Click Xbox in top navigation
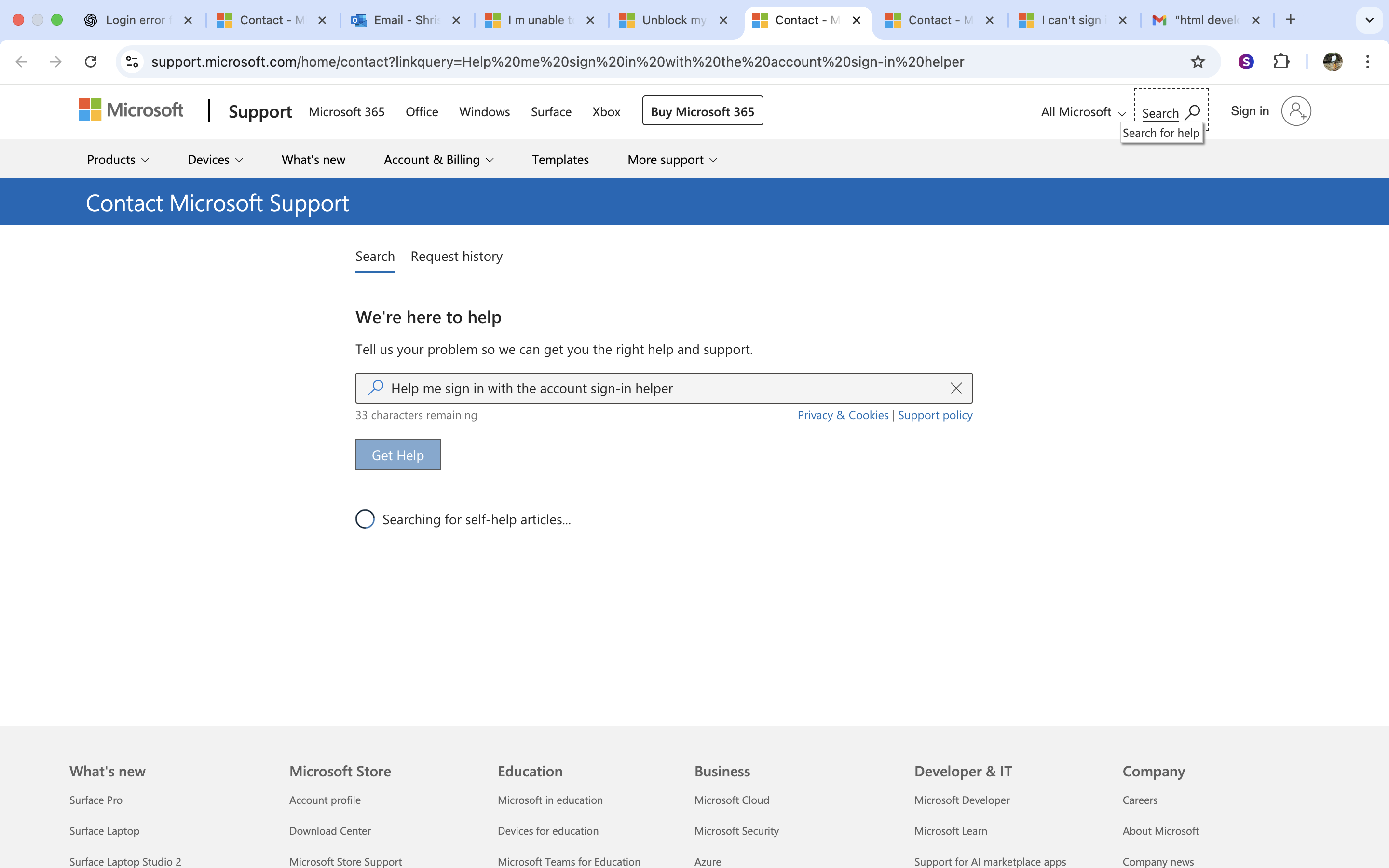Image resolution: width=1389 pixels, height=868 pixels. [606, 112]
